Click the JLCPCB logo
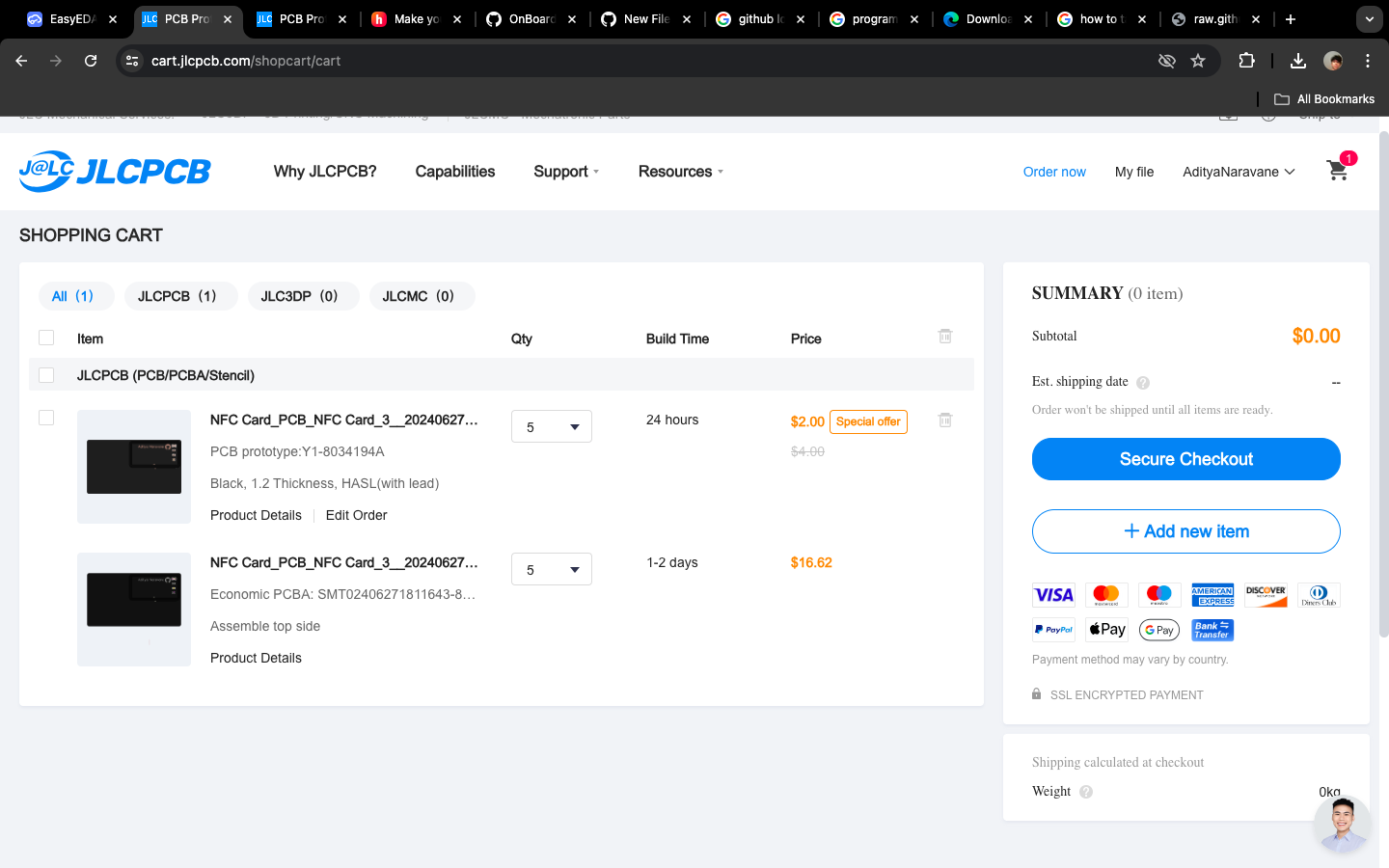 (115, 171)
